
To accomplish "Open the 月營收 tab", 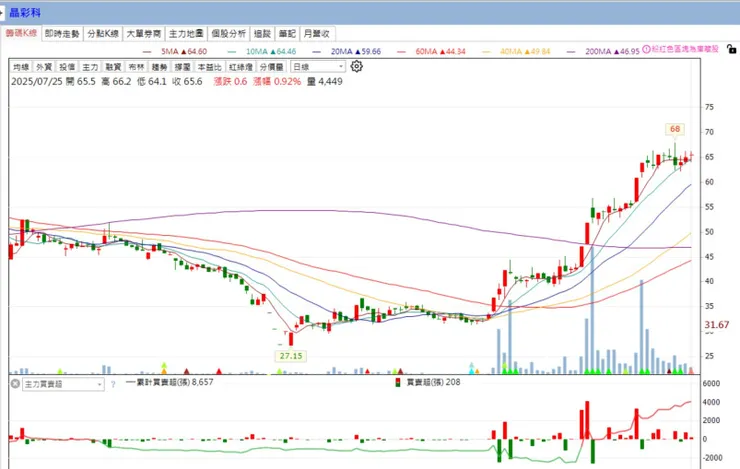I will pos(317,34).
